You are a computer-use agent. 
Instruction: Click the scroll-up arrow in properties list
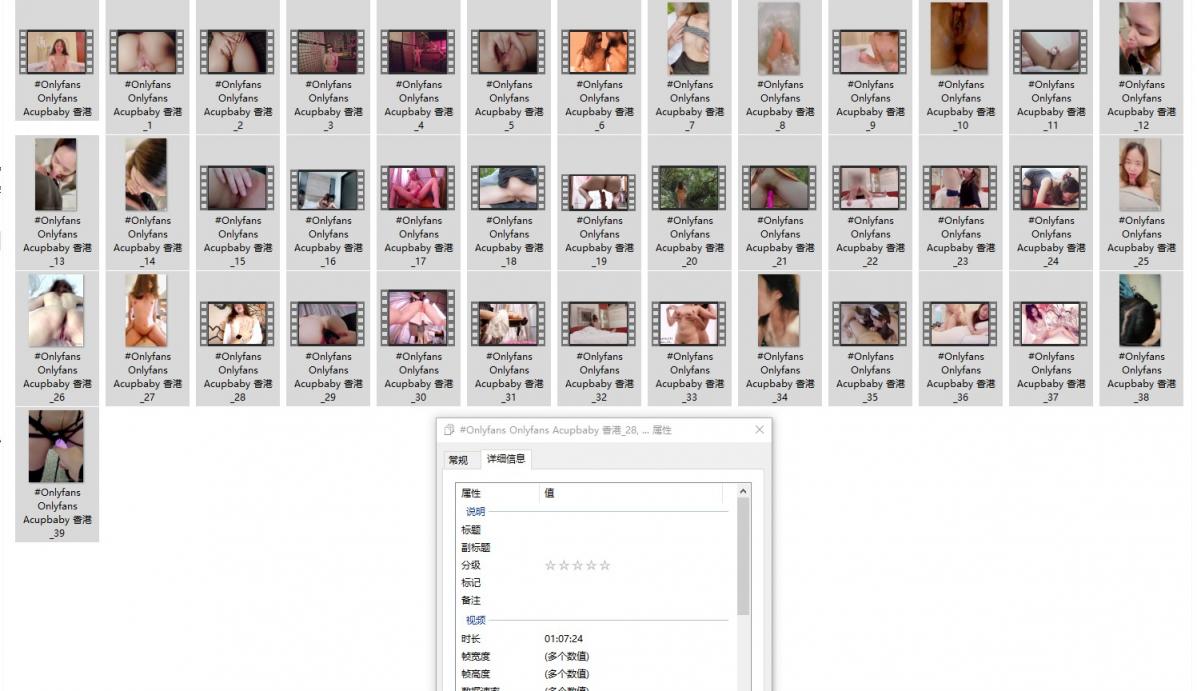(743, 492)
